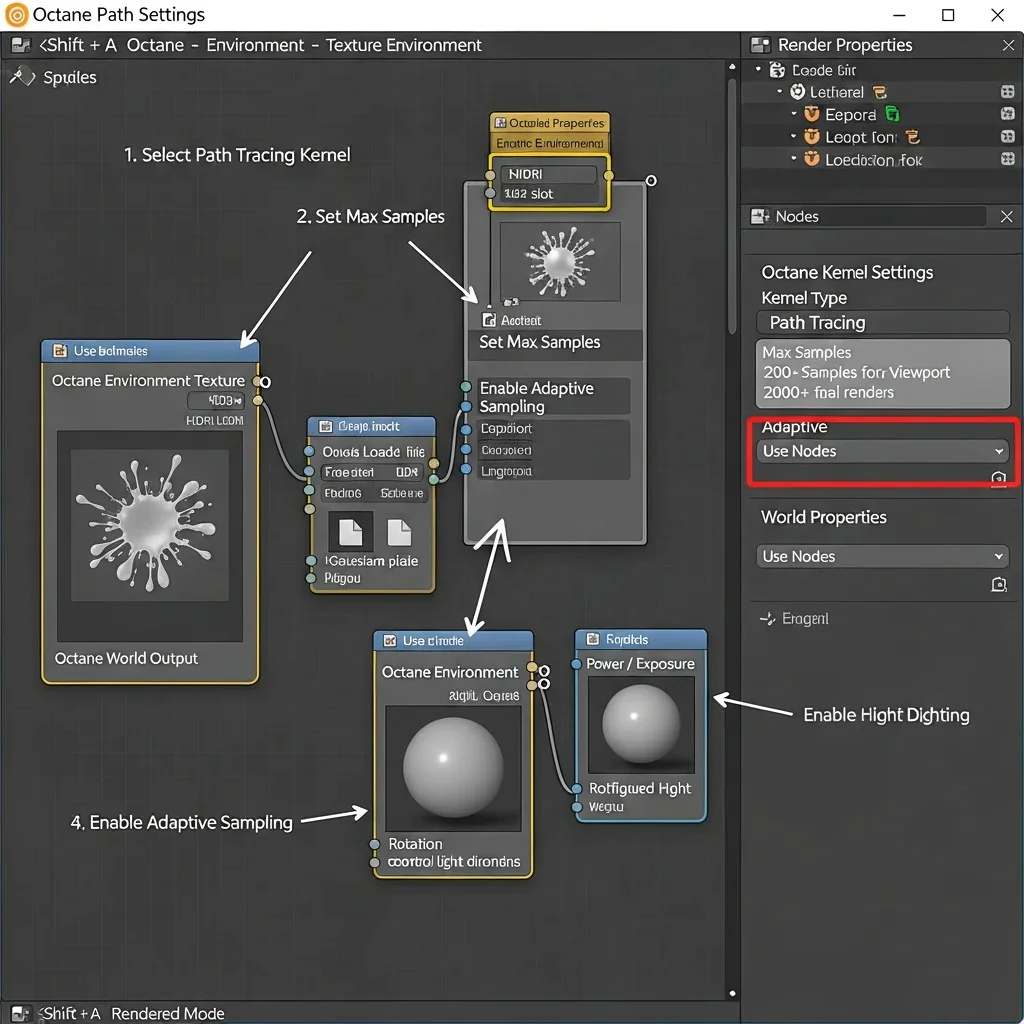This screenshot has width=1024, height=1024.
Task: Click the Enable Adaptive Sampling field in node
Action: click(553, 397)
